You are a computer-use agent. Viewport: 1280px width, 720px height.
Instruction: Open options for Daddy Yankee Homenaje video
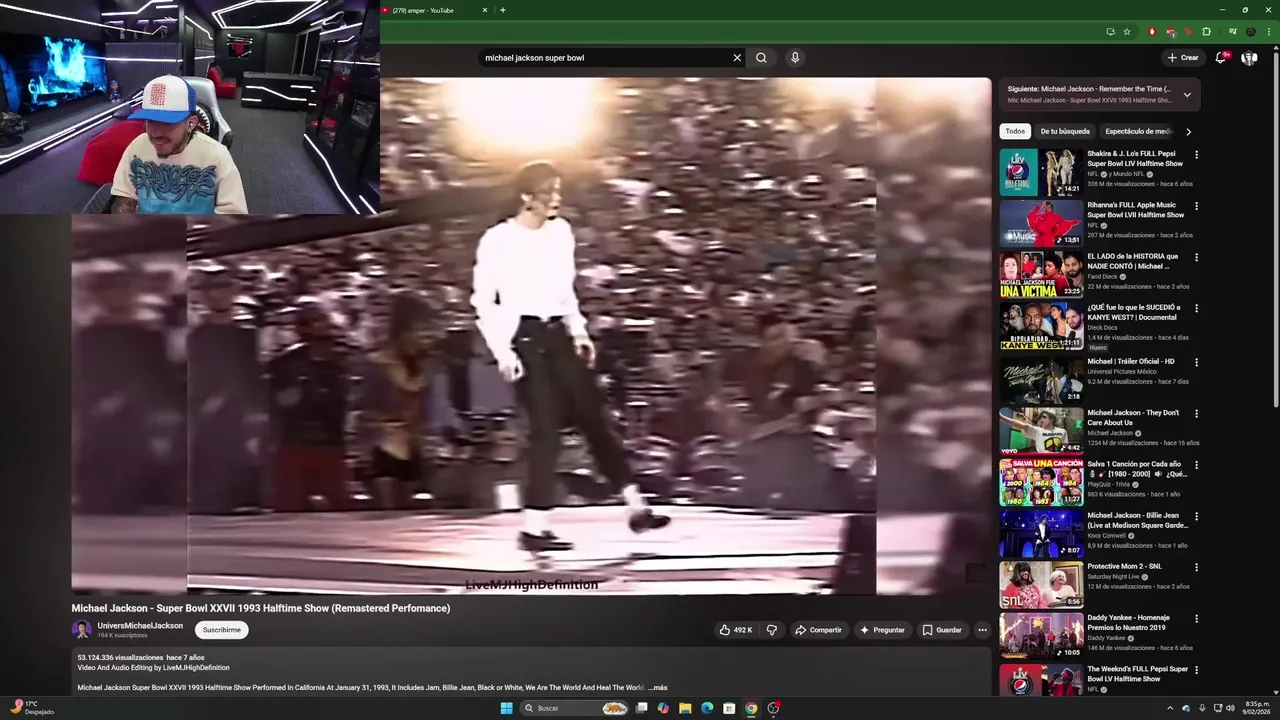tap(1196, 618)
